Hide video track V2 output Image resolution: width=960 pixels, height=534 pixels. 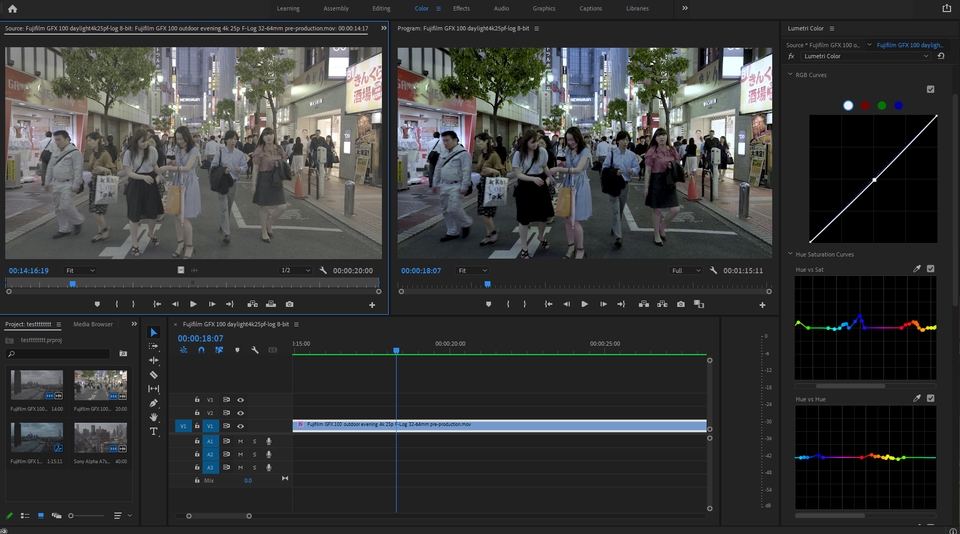(x=240, y=412)
